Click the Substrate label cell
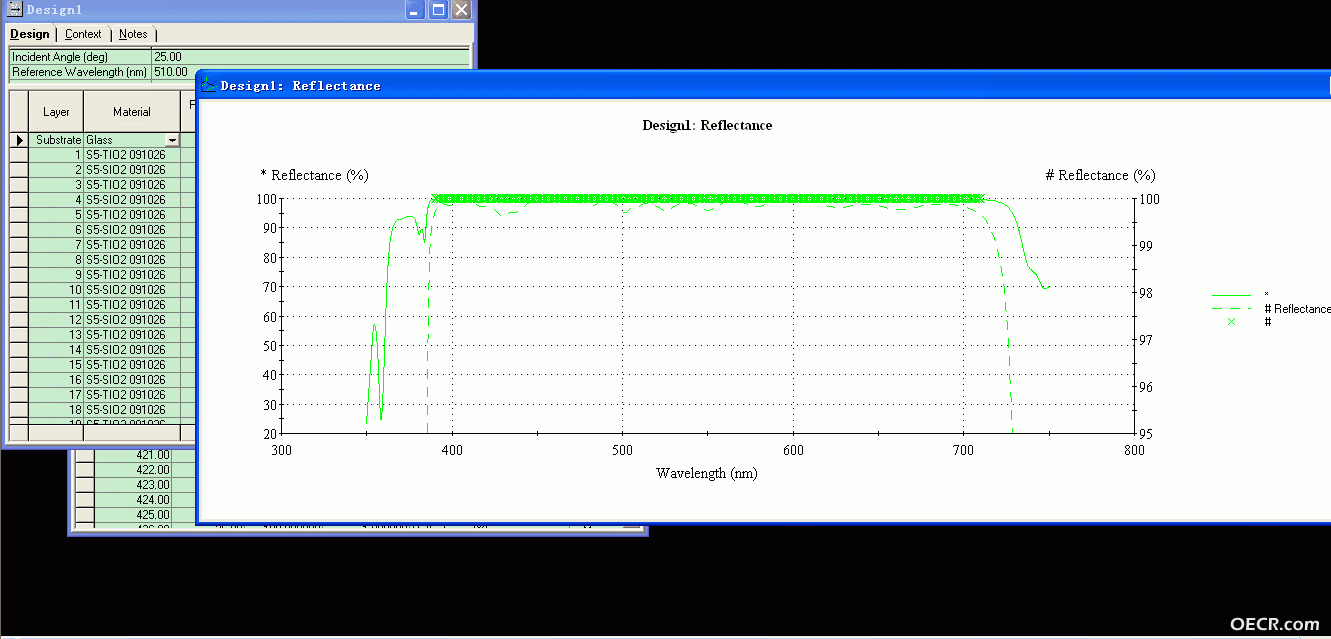Viewport: 1331px width, 639px height. coord(56,140)
